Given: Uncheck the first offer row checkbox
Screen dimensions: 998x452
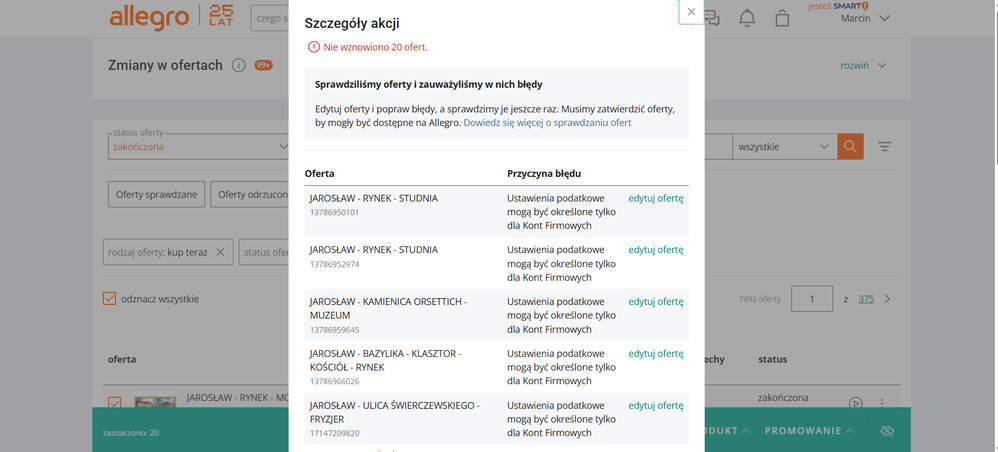Looking at the screenshot, I should [114, 402].
